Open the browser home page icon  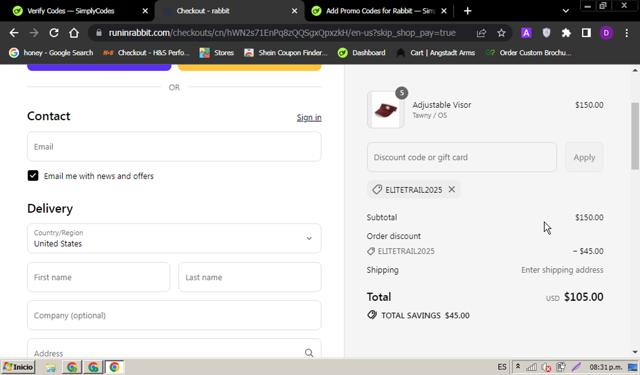74,33
